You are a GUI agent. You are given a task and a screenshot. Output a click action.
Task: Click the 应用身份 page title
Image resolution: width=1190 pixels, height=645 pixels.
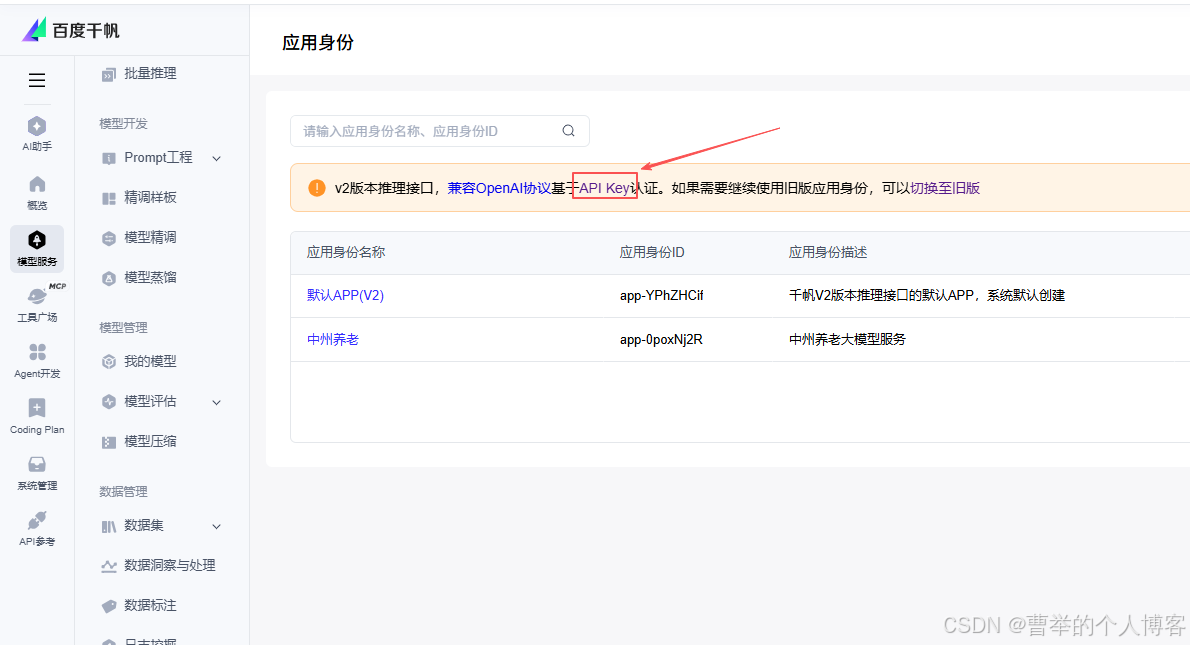click(317, 42)
